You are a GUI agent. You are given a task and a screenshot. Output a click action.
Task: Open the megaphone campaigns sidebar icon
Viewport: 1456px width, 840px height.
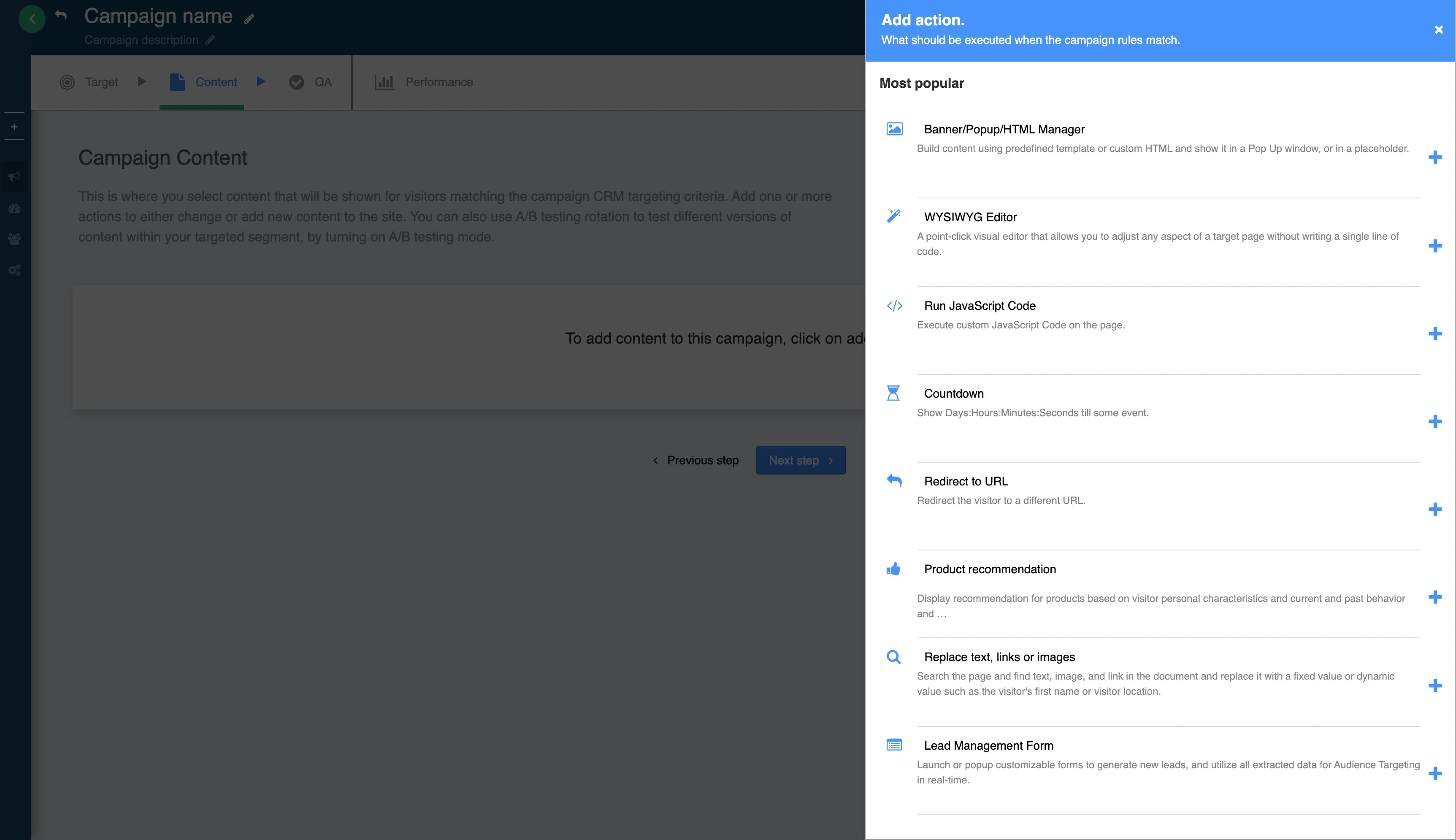coord(15,176)
